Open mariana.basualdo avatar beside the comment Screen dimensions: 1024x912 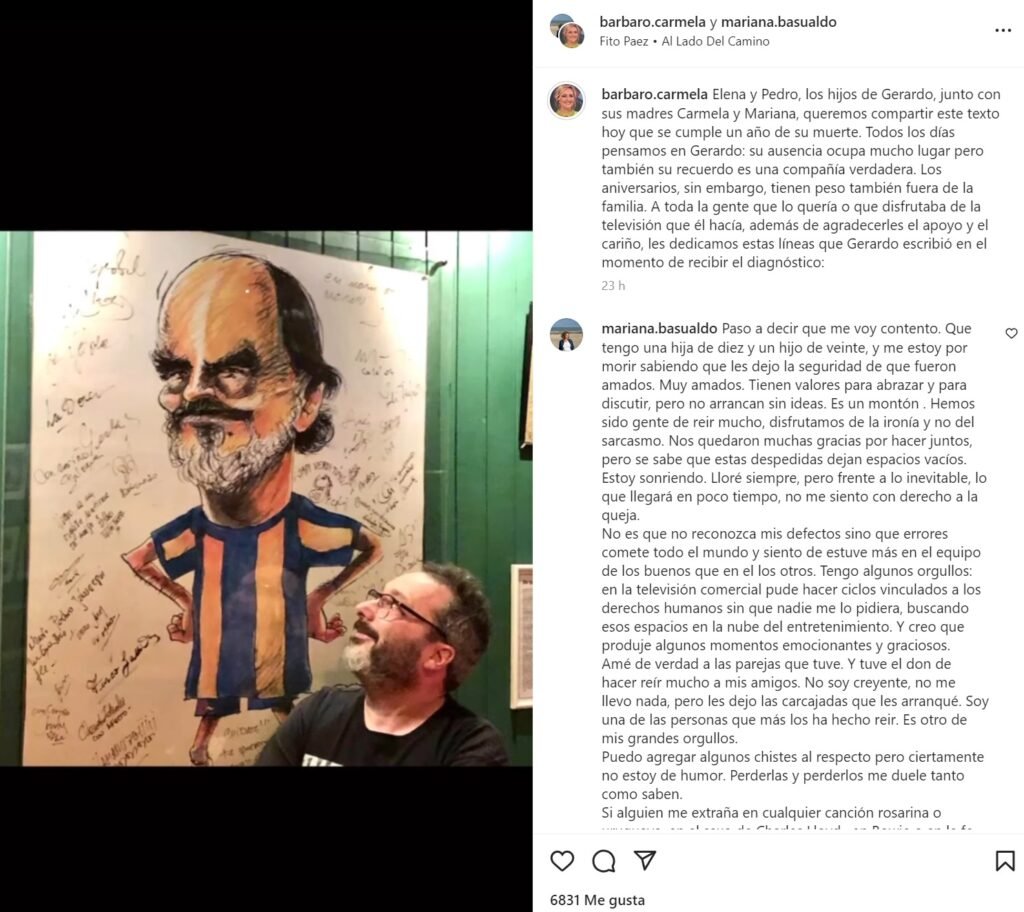tap(566, 336)
